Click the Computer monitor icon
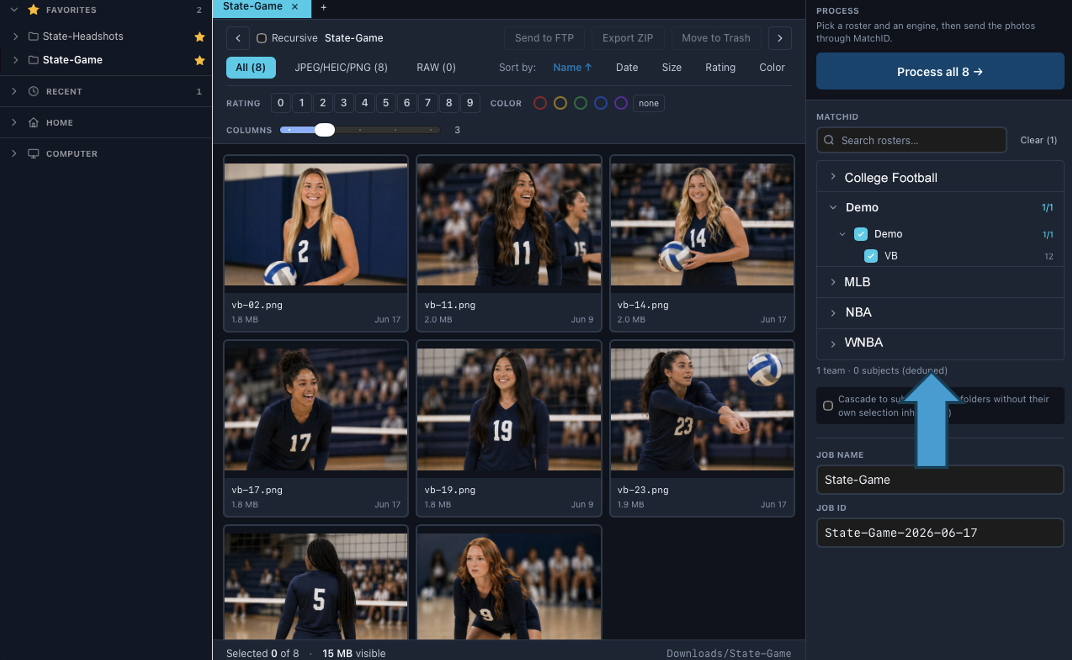This screenshot has width=1072, height=660. (x=33, y=154)
